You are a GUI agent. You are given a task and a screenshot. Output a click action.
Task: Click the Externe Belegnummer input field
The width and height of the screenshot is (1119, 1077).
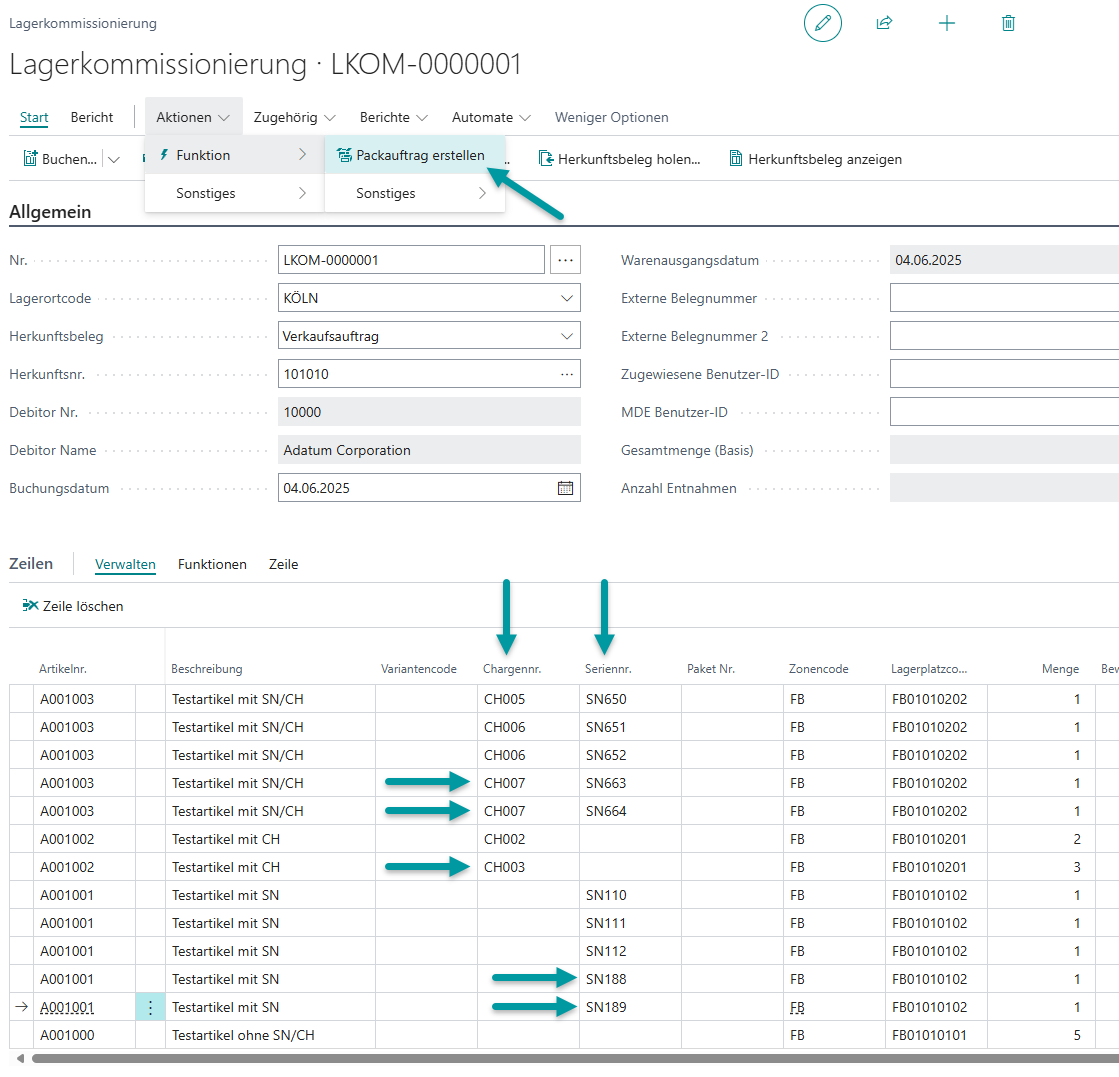pyautogui.click(x=1003, y=298)
